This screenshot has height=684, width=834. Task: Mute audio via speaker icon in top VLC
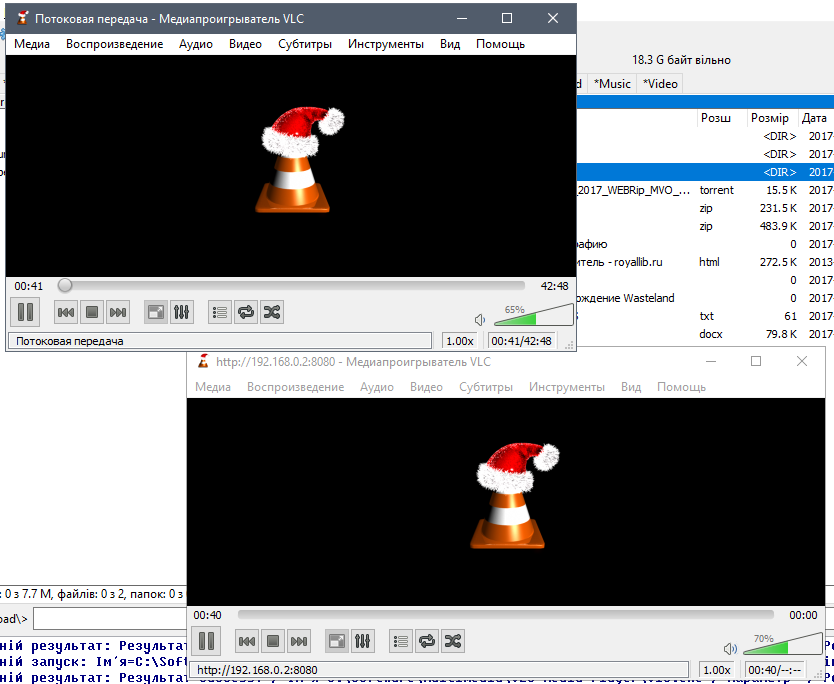click(481, 320)
